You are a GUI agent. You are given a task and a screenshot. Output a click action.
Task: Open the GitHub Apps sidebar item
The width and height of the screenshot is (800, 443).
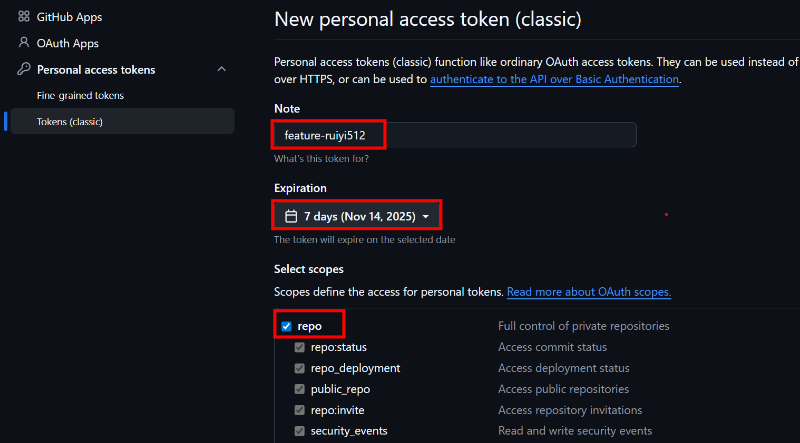(x=69, y=17)
